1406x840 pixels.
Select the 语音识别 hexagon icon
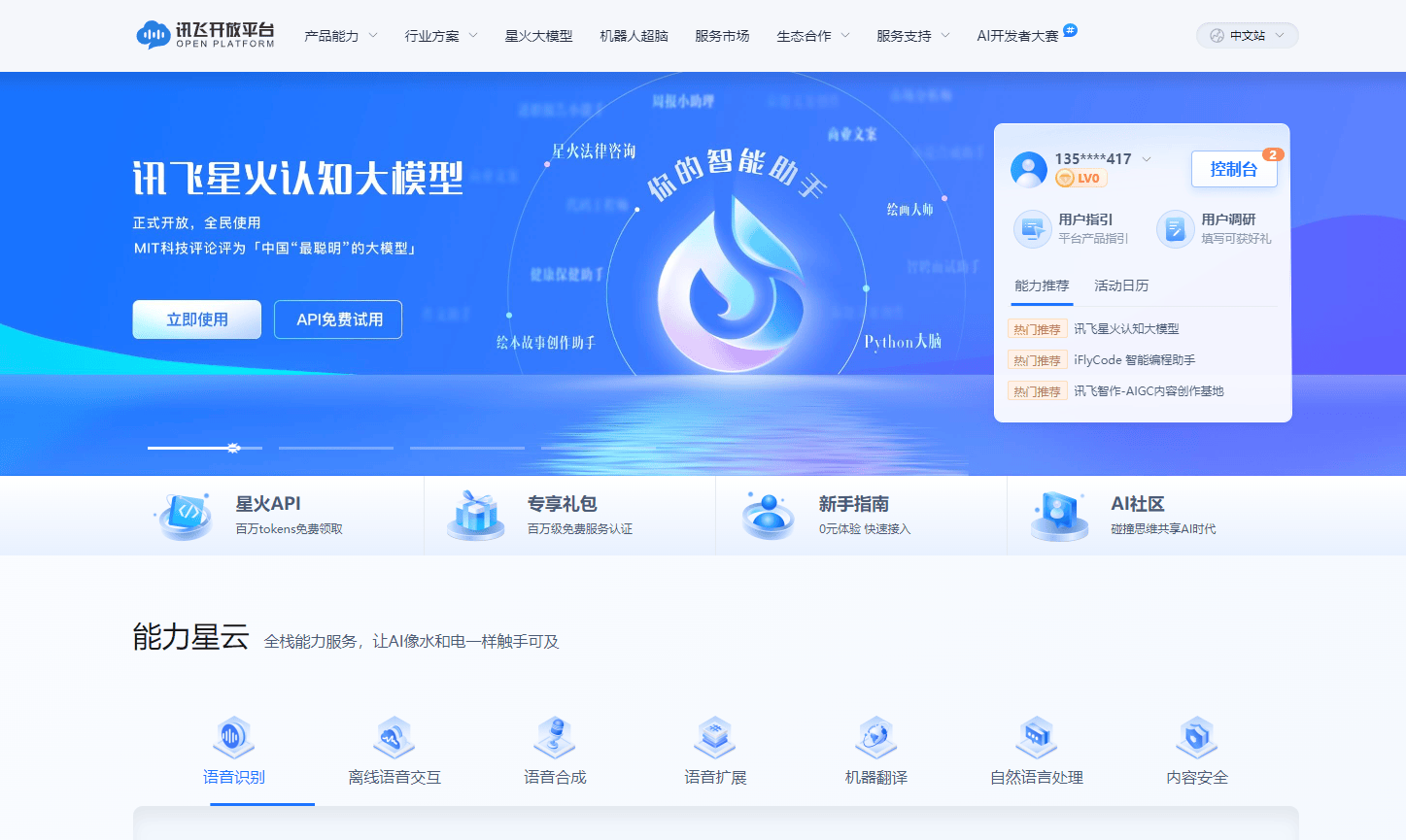pos(233,738)
